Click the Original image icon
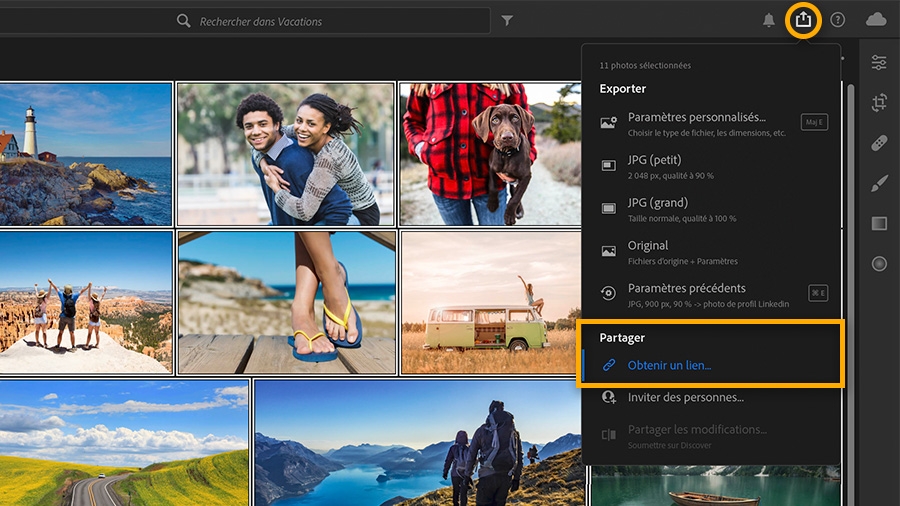The width and height of the screenshot is (900, 506). click(x=608, y=251)
